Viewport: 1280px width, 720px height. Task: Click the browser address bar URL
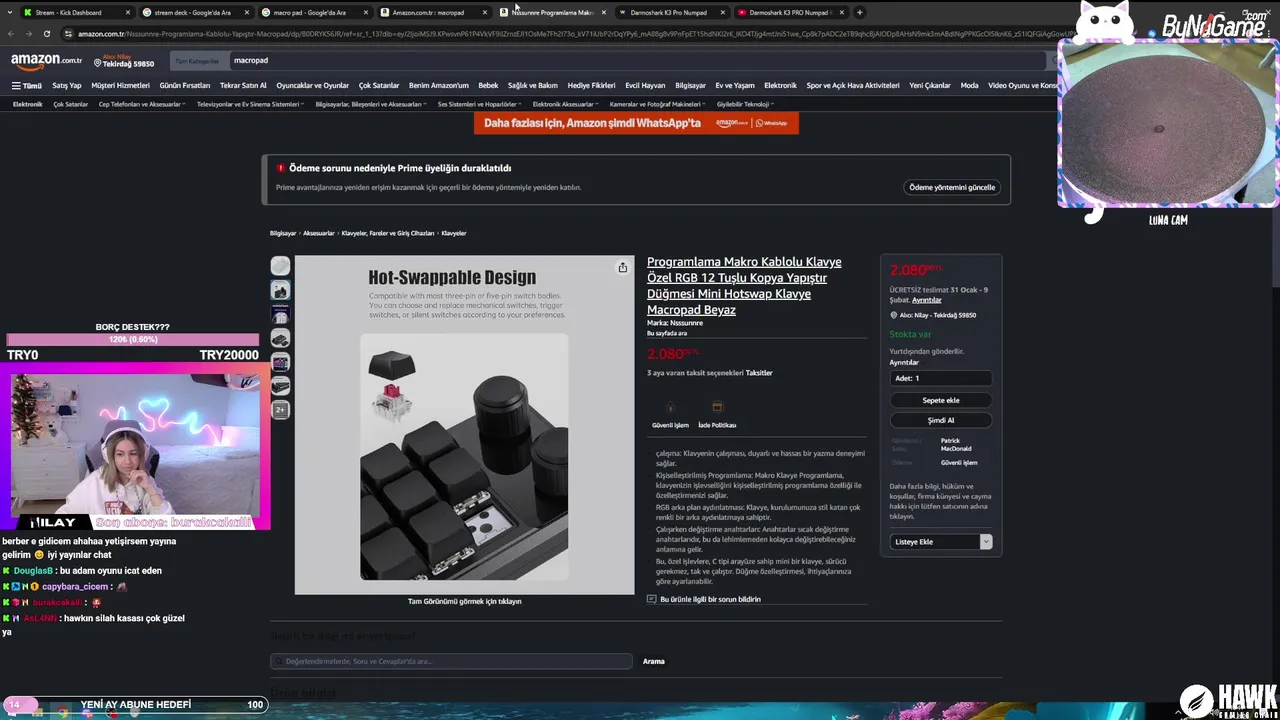tap(570, 33)
